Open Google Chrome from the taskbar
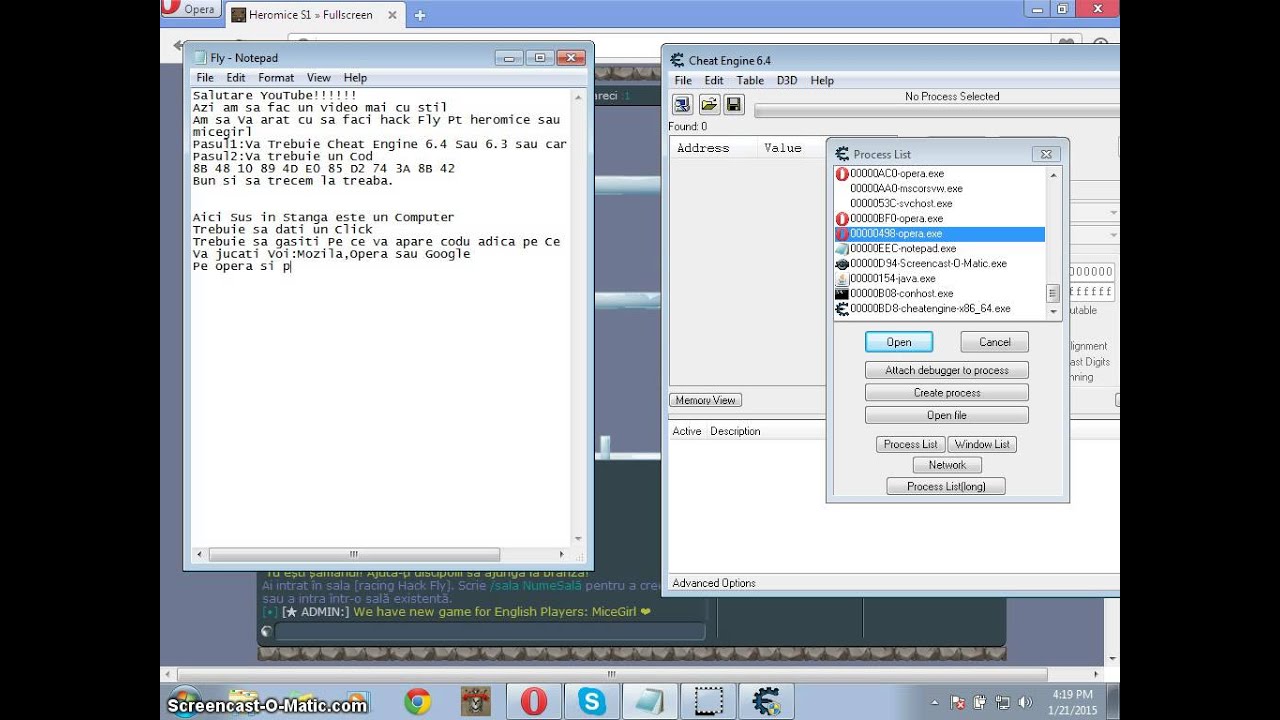The image size is (1280, 720). pyautogui.click(x=418, y=701)
